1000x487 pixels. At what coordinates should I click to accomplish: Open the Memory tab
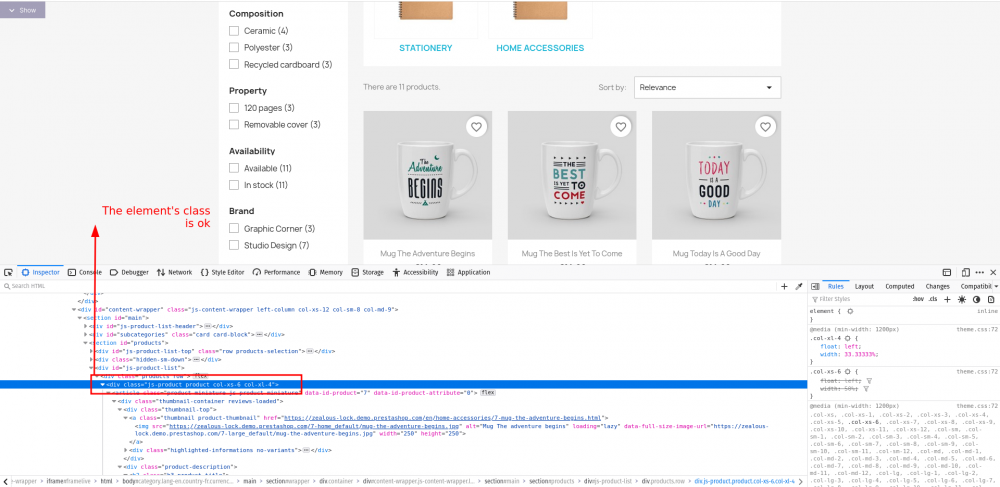(326, 272)
